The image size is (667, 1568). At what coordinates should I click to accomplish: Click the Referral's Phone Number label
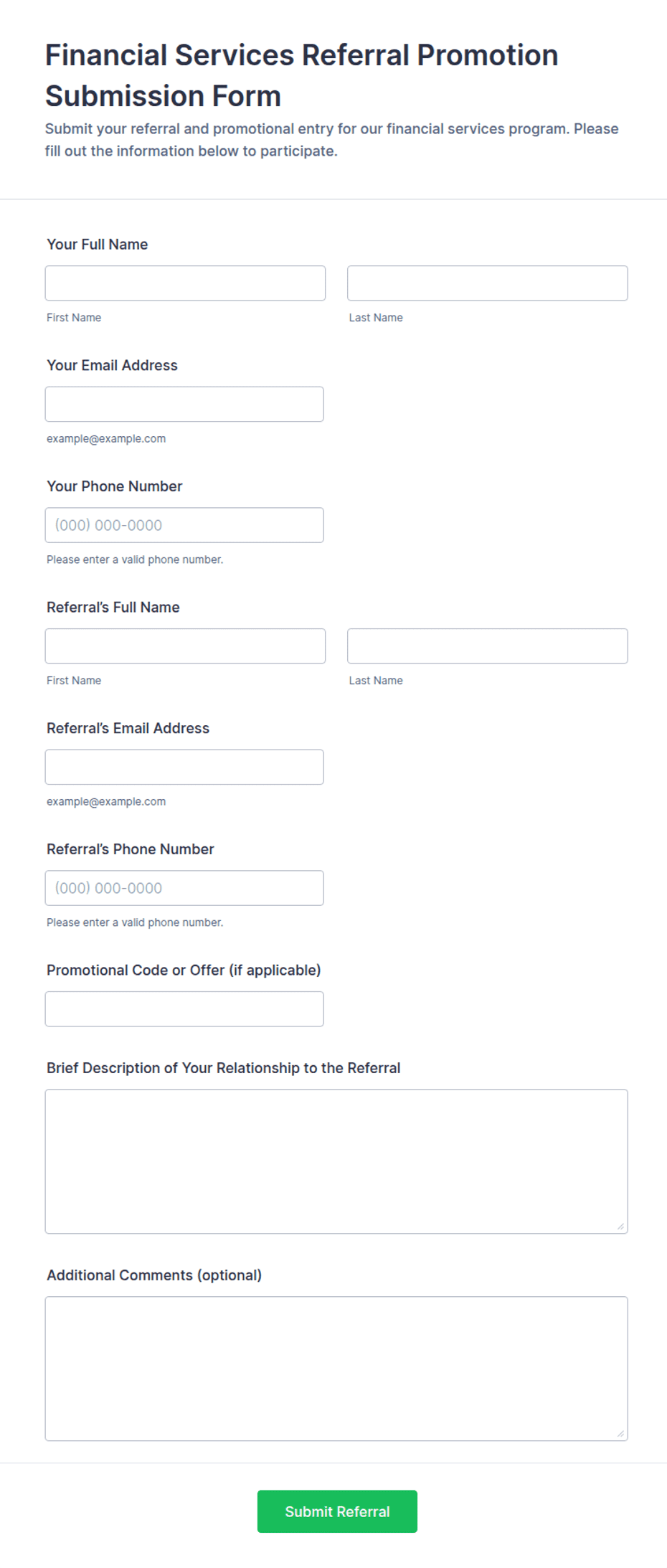(131, 849)
